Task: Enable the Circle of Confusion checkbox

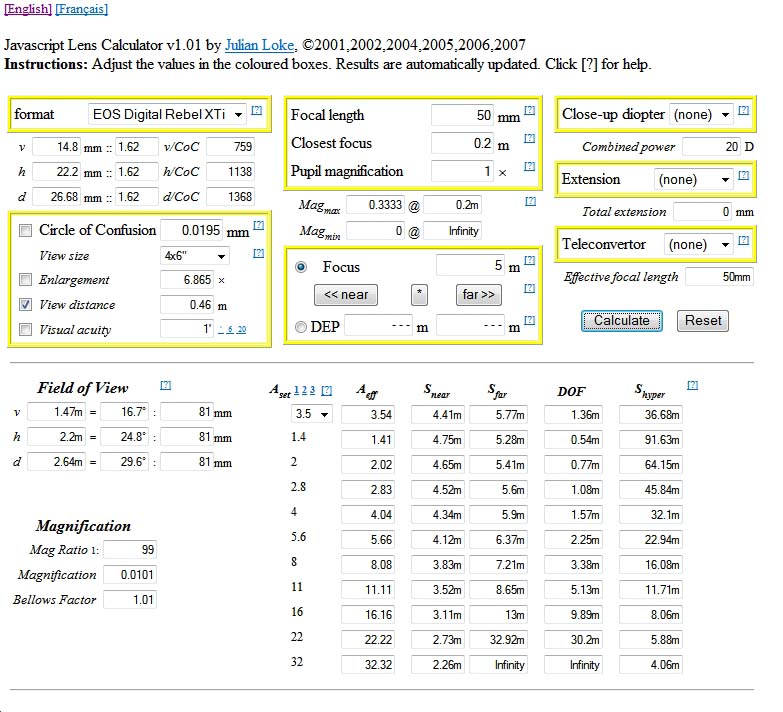Action: pos(26,230)
